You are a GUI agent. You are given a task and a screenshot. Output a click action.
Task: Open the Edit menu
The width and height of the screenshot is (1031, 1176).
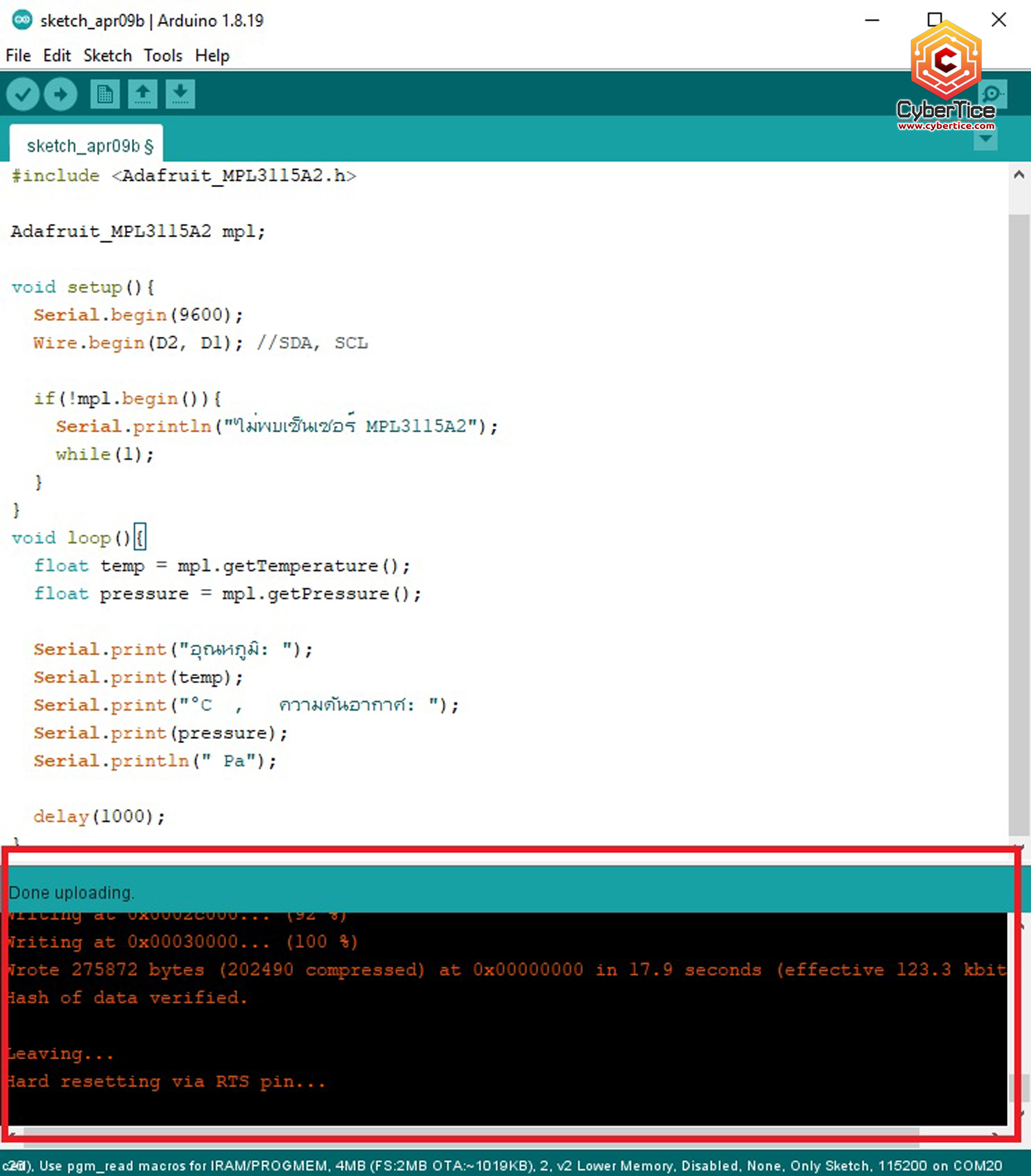(56, 56)
